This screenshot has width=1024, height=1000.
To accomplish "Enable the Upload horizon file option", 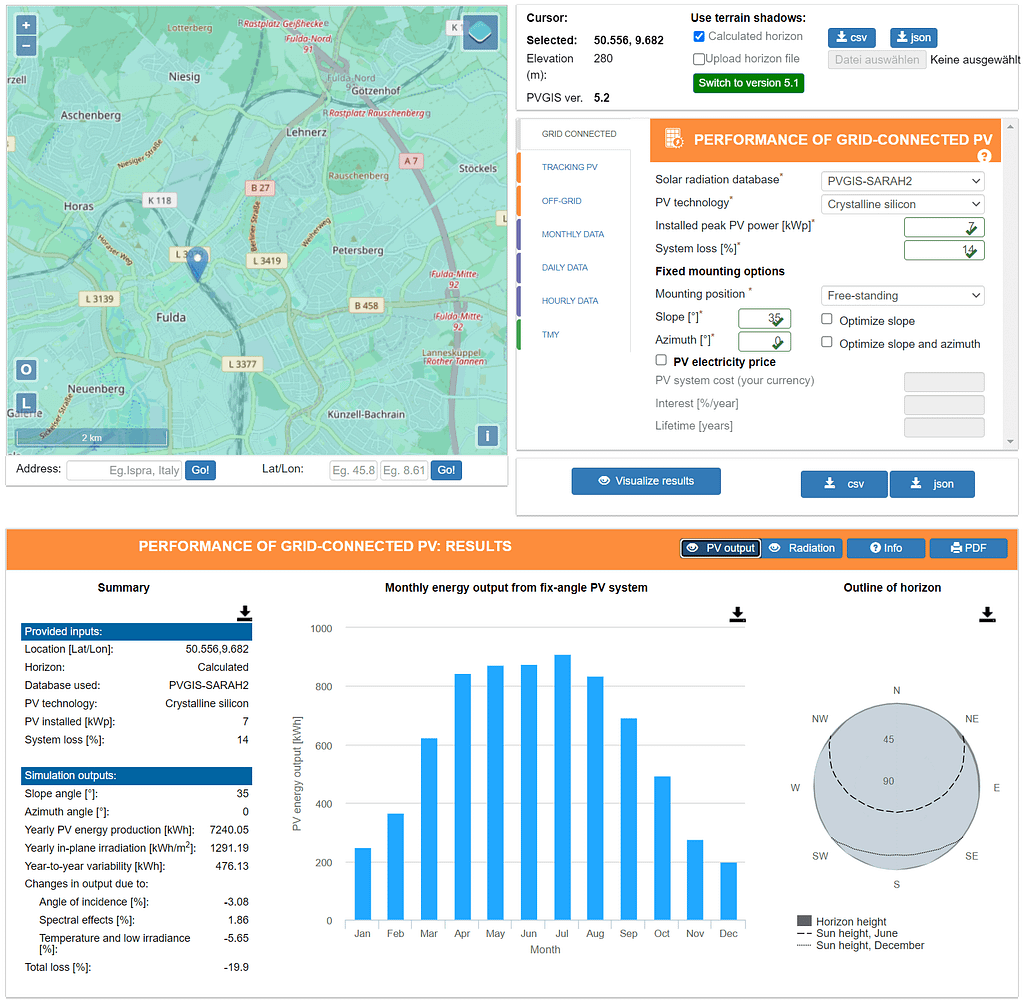I will coord(698,59).
